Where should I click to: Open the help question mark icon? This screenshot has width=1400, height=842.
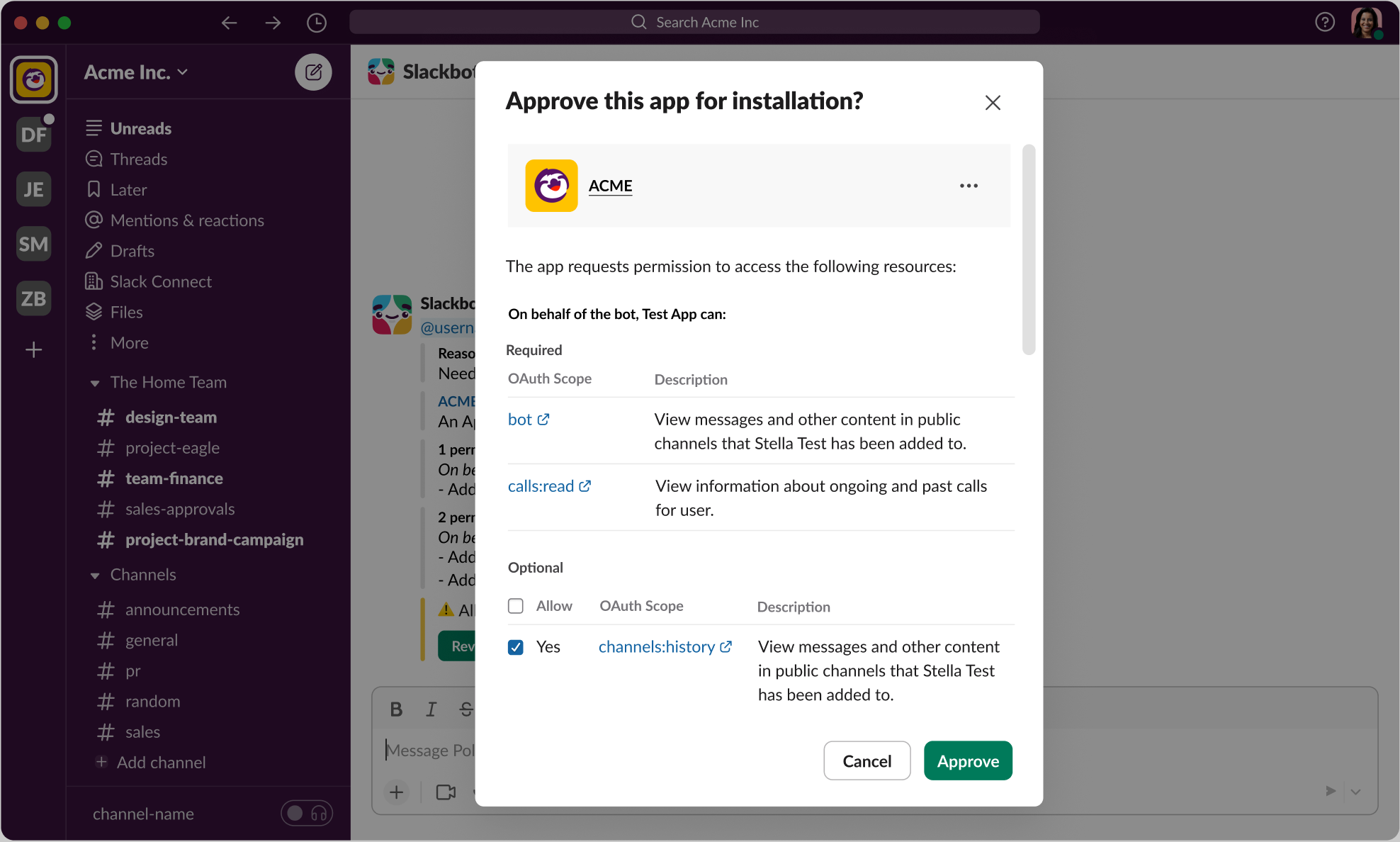(x=1324, y=22)
